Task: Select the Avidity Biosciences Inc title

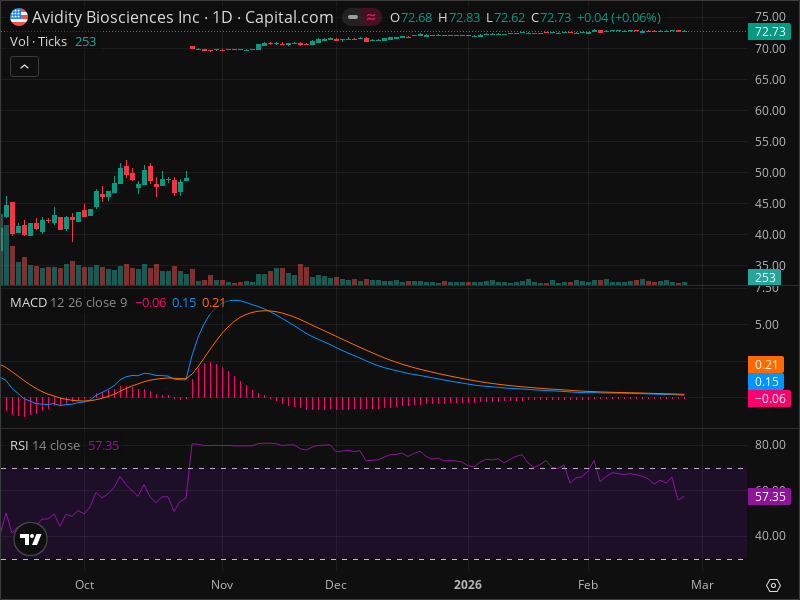Action: point(115,17)
